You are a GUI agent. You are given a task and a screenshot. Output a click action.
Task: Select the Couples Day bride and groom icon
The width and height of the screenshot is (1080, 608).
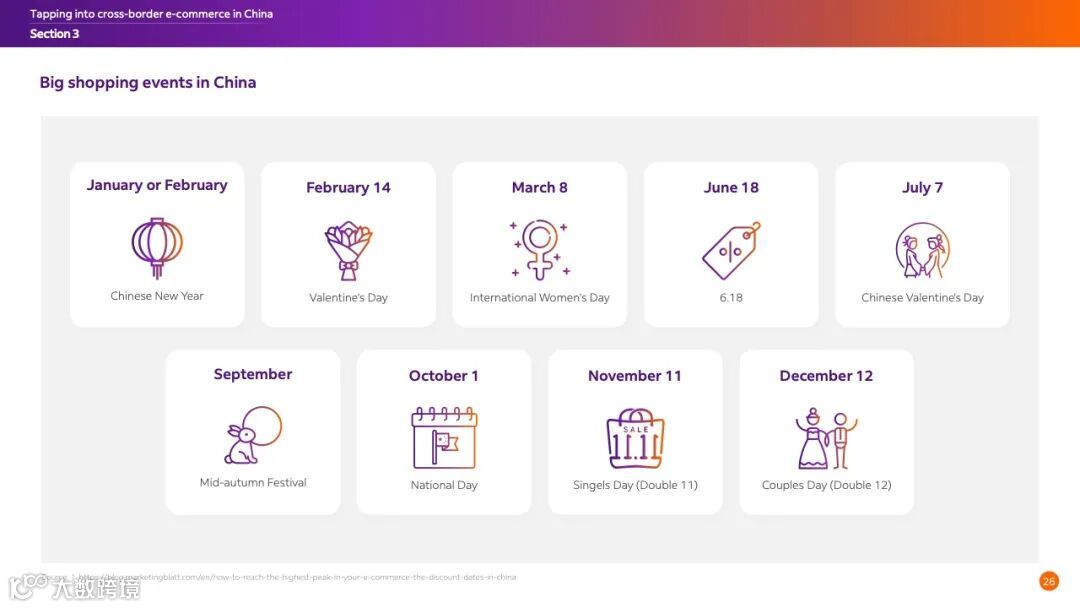point(827,438)
